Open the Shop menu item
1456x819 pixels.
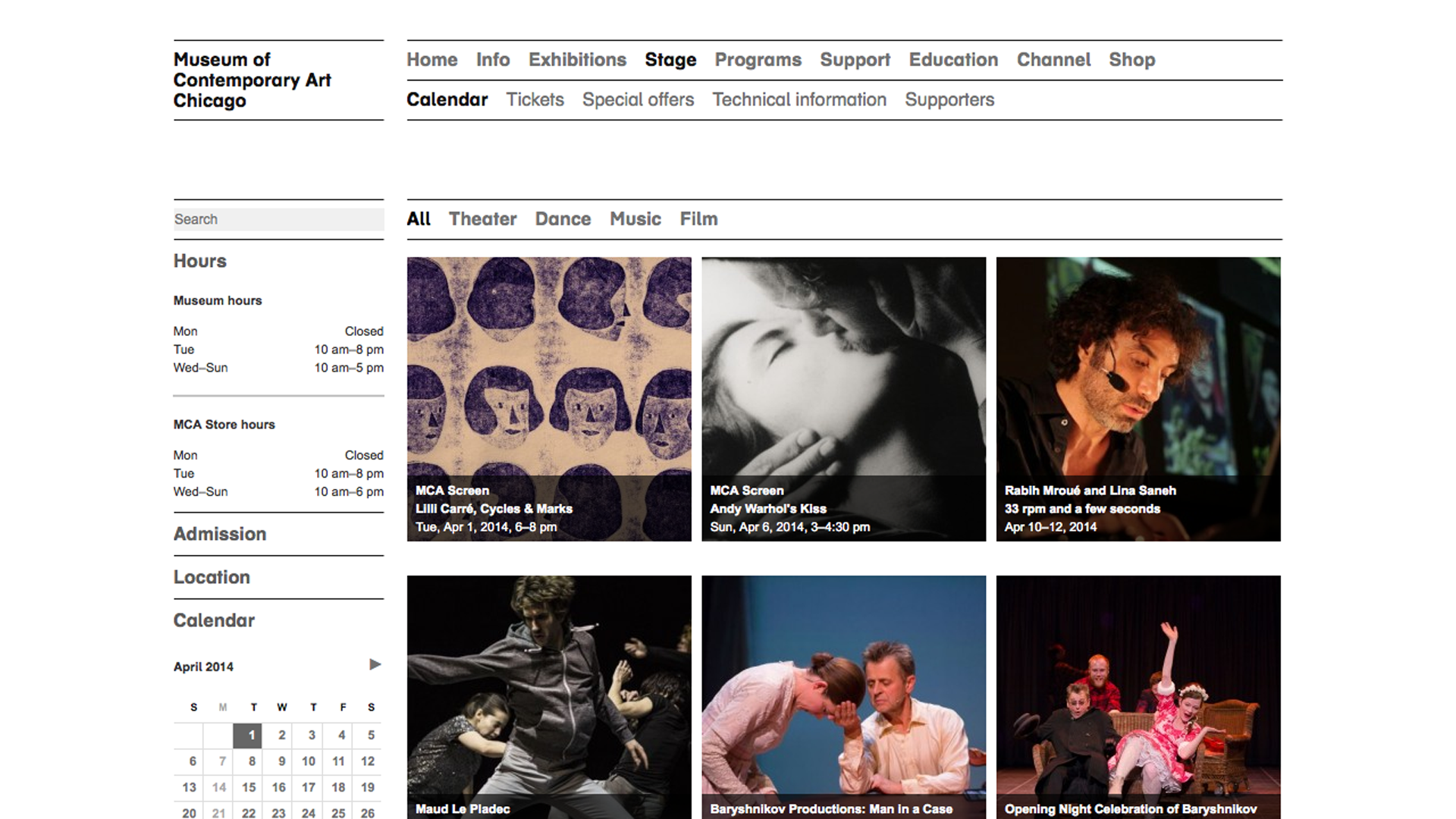(1131, 60)
